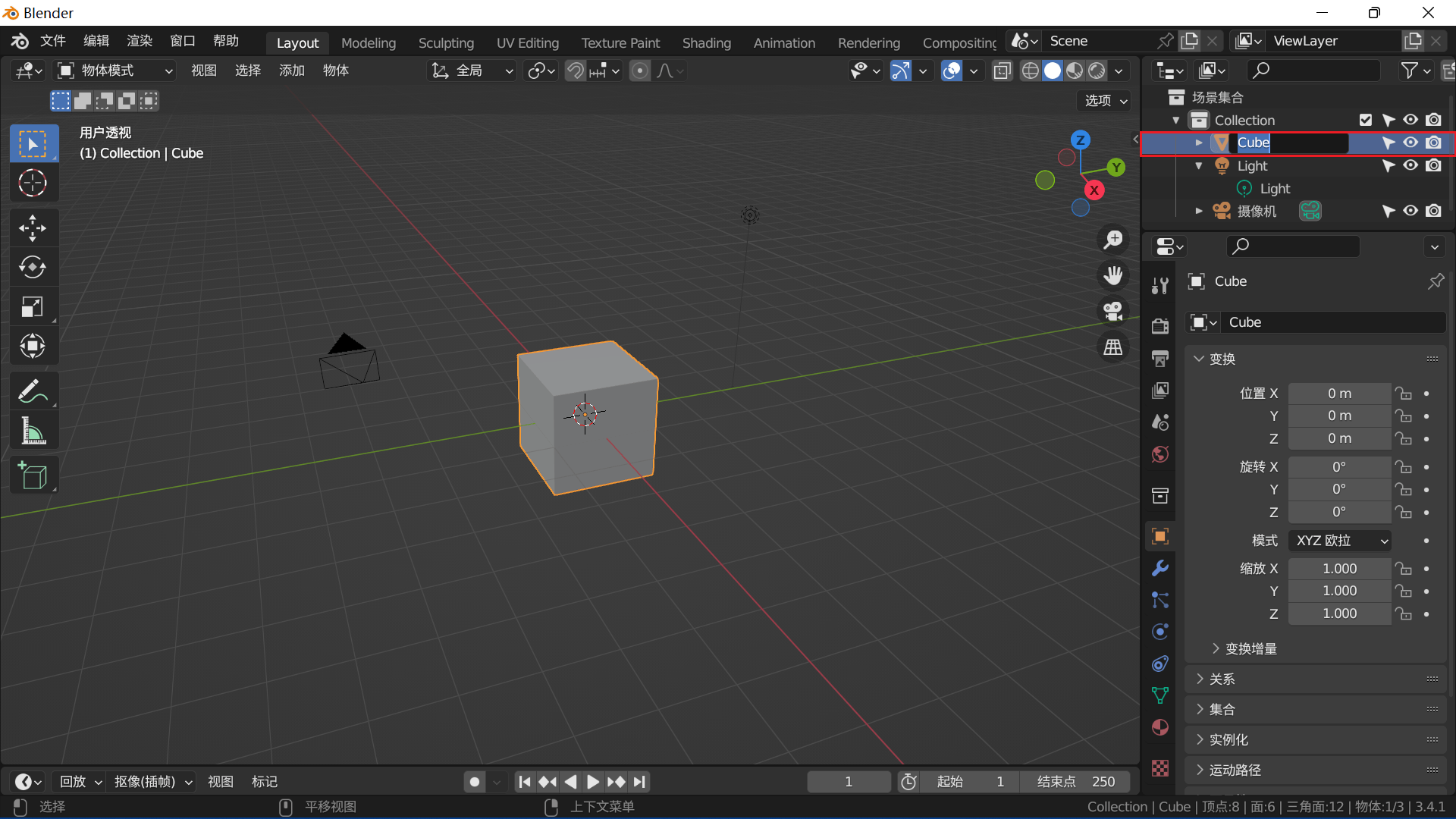This screenshot has height=819, width=1456.
Task: Open the Particles properties tab
Action: (x=1160, y=600)
